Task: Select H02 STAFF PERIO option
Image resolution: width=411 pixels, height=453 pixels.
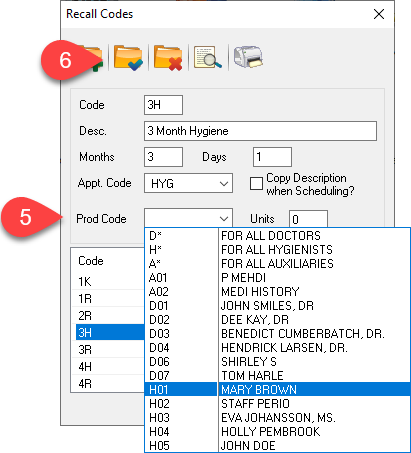Action: pos(277,404)
